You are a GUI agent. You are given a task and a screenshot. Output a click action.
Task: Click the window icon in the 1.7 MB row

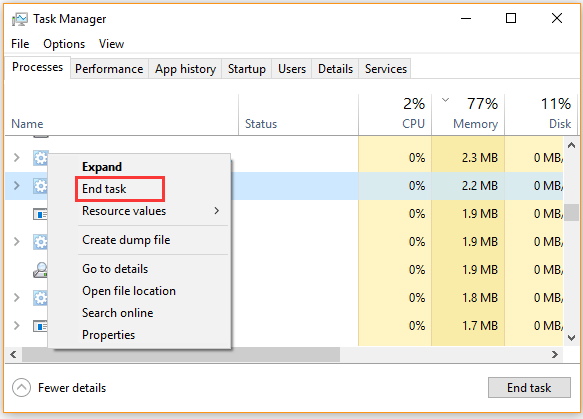[x=40, y=326]
